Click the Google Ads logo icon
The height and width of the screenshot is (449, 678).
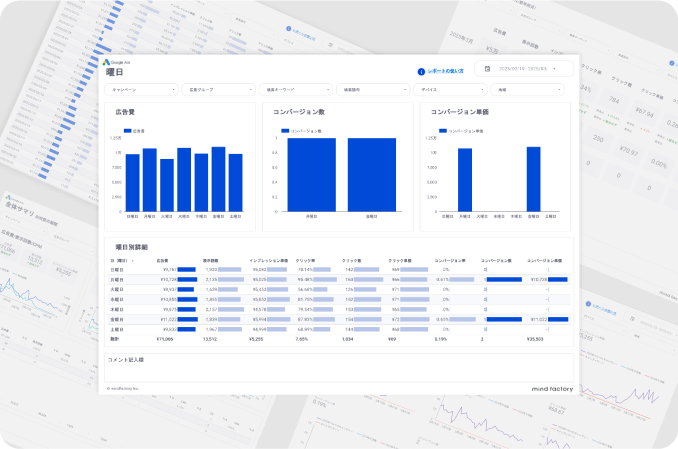pos(106,62)
